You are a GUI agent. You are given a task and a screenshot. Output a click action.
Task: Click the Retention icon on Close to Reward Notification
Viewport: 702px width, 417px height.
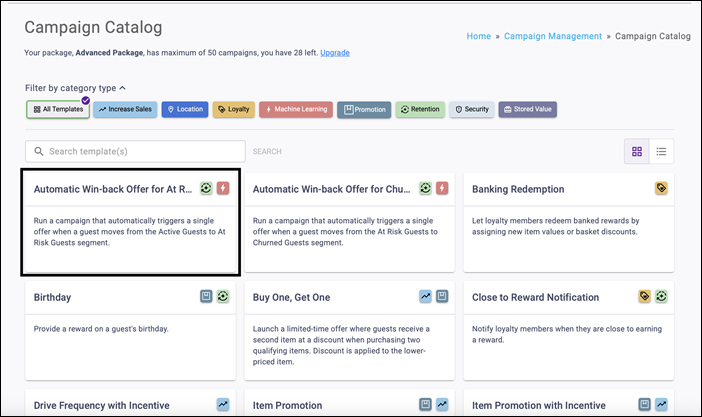661,297
